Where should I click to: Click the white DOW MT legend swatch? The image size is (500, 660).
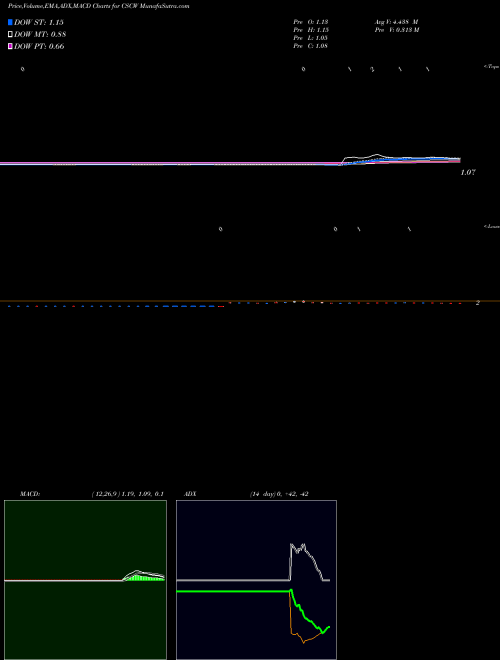tap(10, 35)
